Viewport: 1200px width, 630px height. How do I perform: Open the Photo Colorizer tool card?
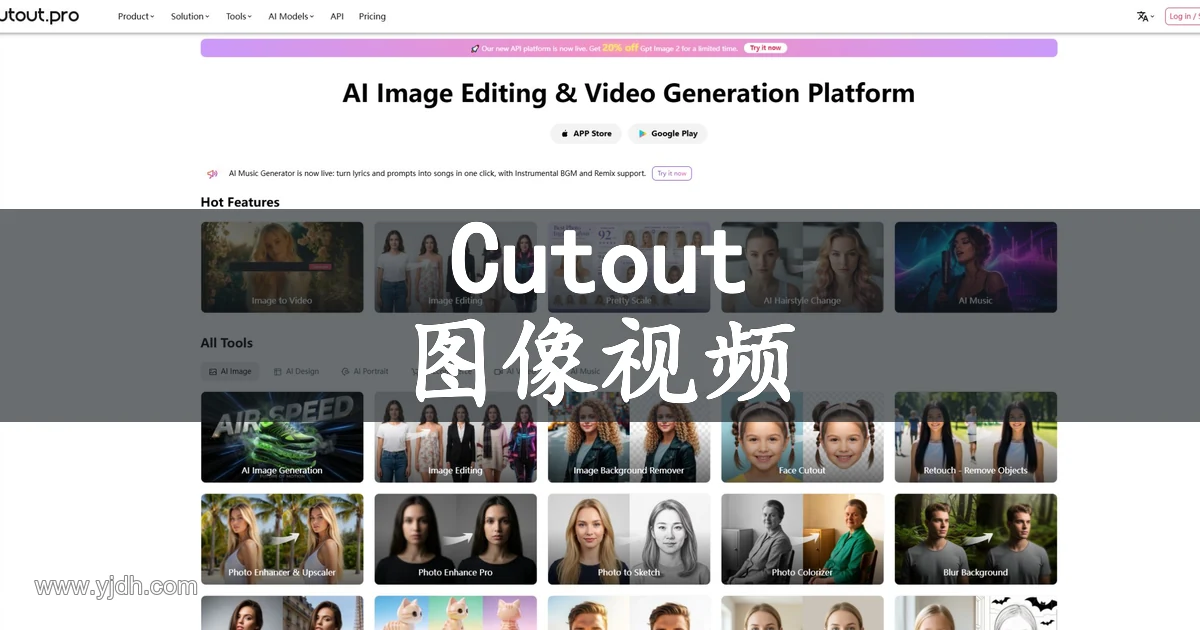pos(802,539)
